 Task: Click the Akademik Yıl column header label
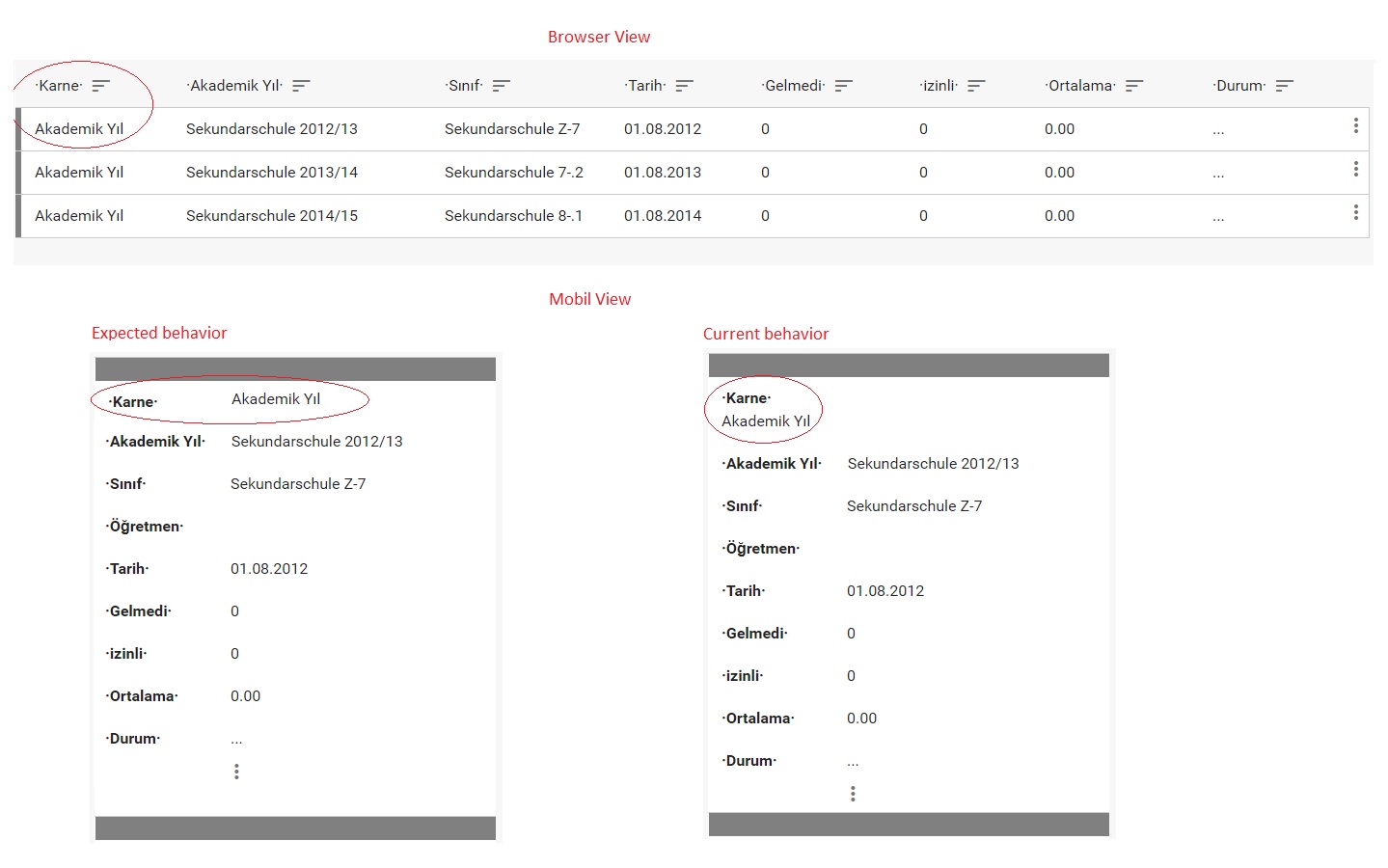pyautogui.click(x=234, y=85)
